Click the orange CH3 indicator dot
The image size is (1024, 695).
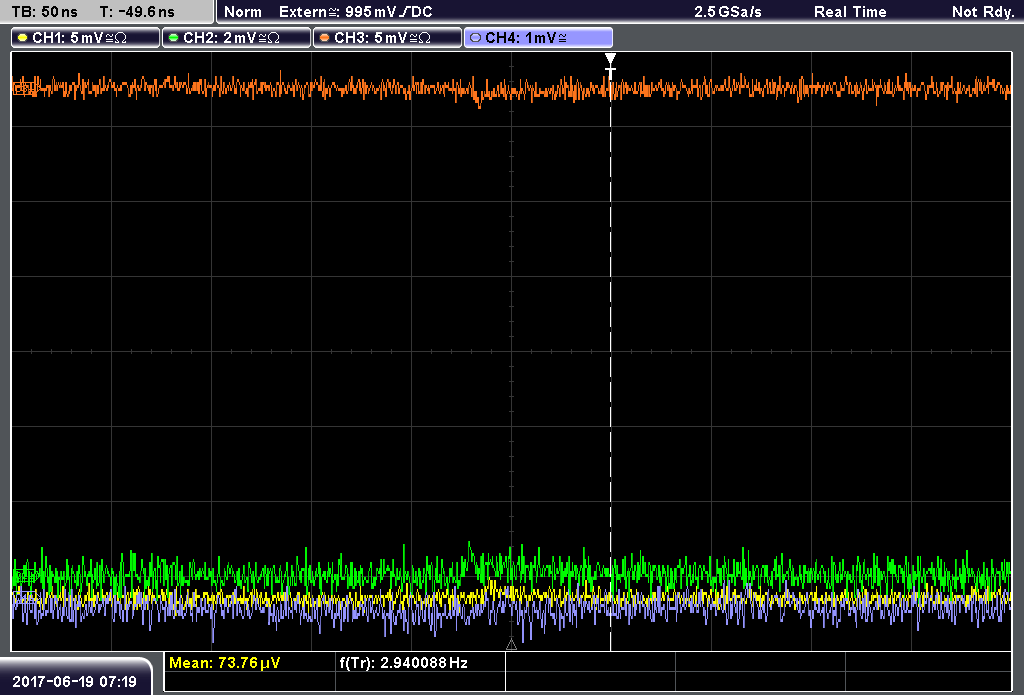click(325, 38)
